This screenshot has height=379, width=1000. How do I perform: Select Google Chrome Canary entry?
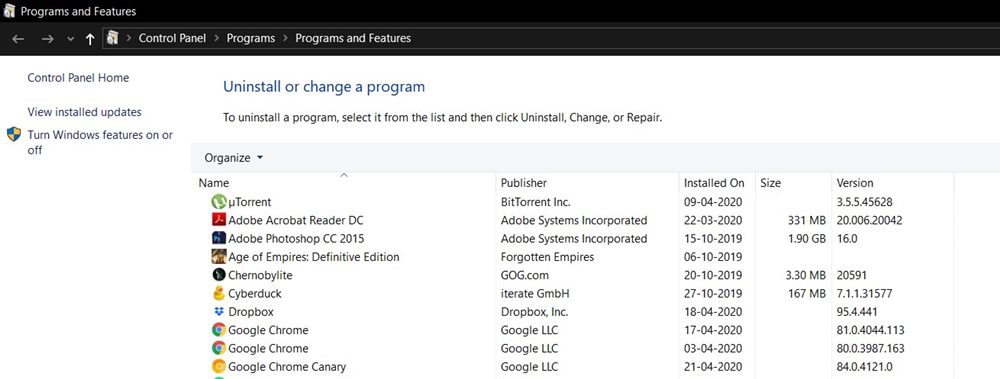pyautogui.click(x=287, y=367)
